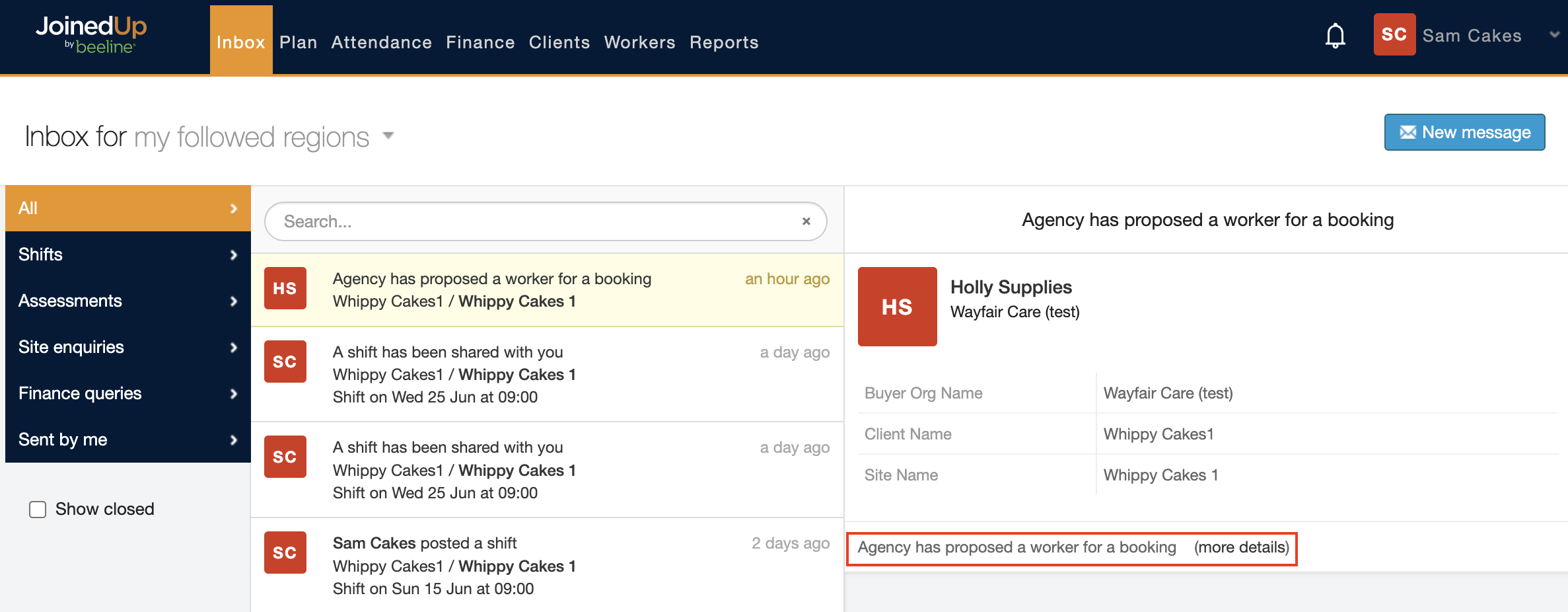
Task: Click the large Holly Supplies HS avatar
Action: tap(896, 307)
